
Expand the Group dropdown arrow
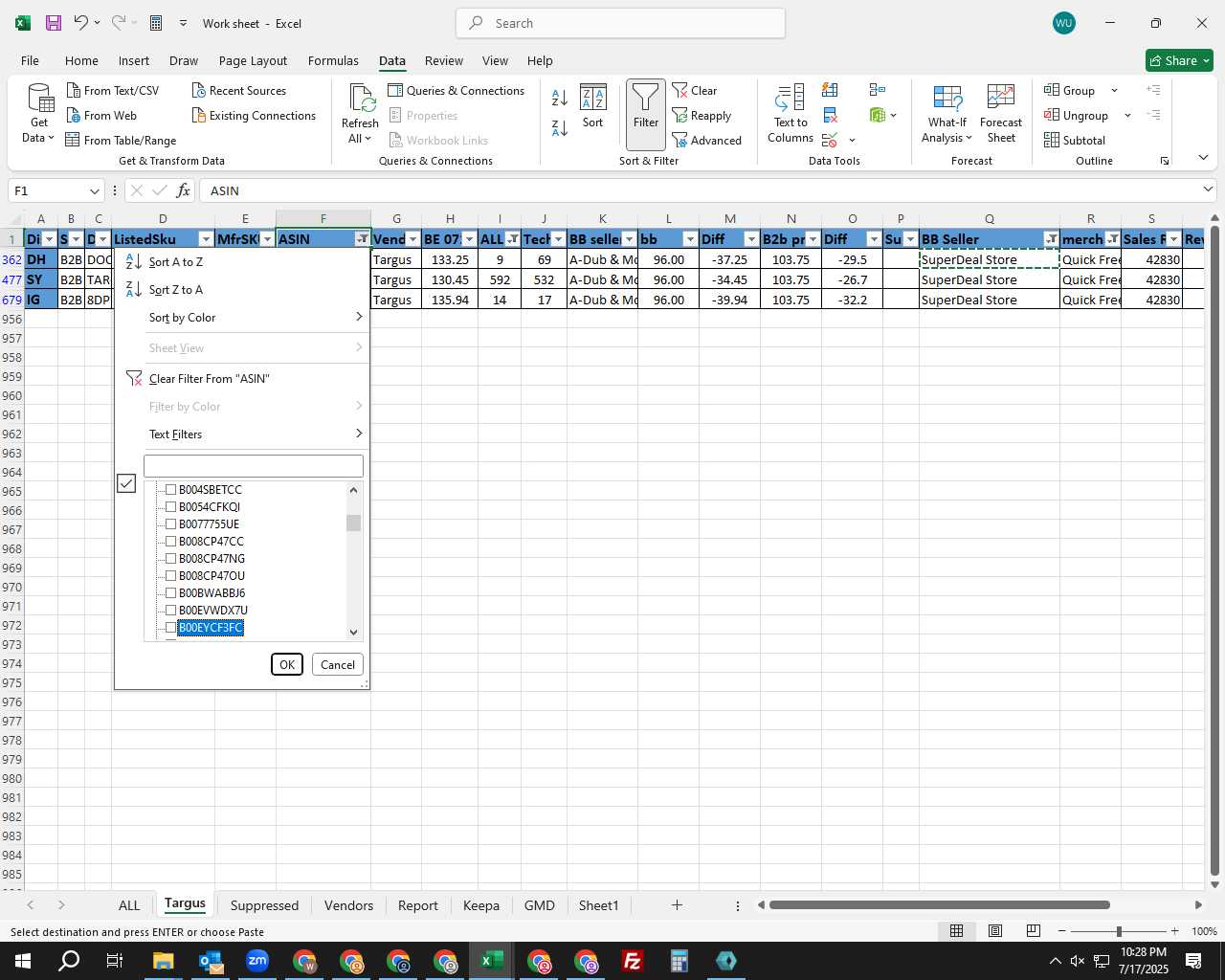1114,90
